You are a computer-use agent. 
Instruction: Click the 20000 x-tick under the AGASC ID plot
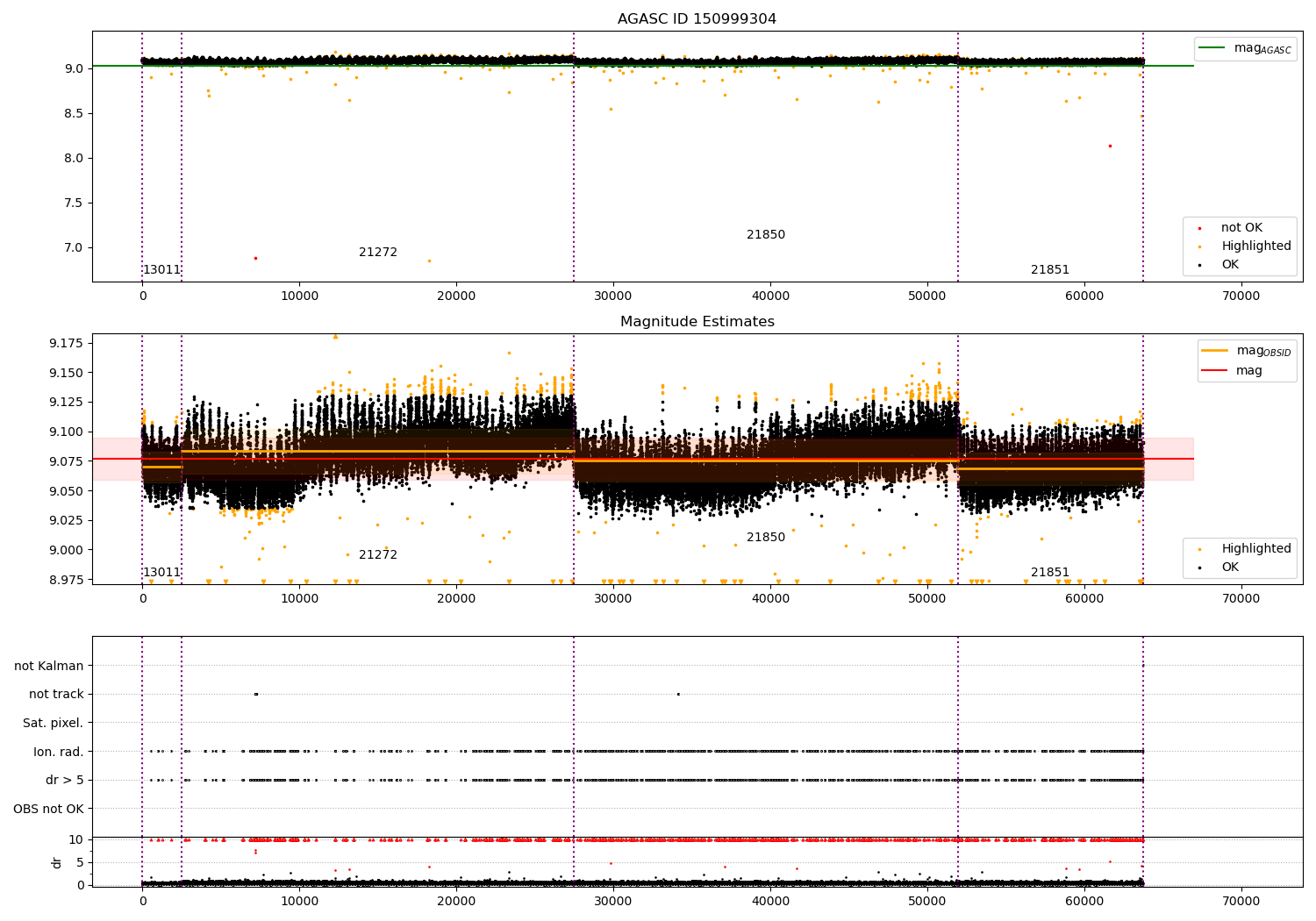[456, 296]
